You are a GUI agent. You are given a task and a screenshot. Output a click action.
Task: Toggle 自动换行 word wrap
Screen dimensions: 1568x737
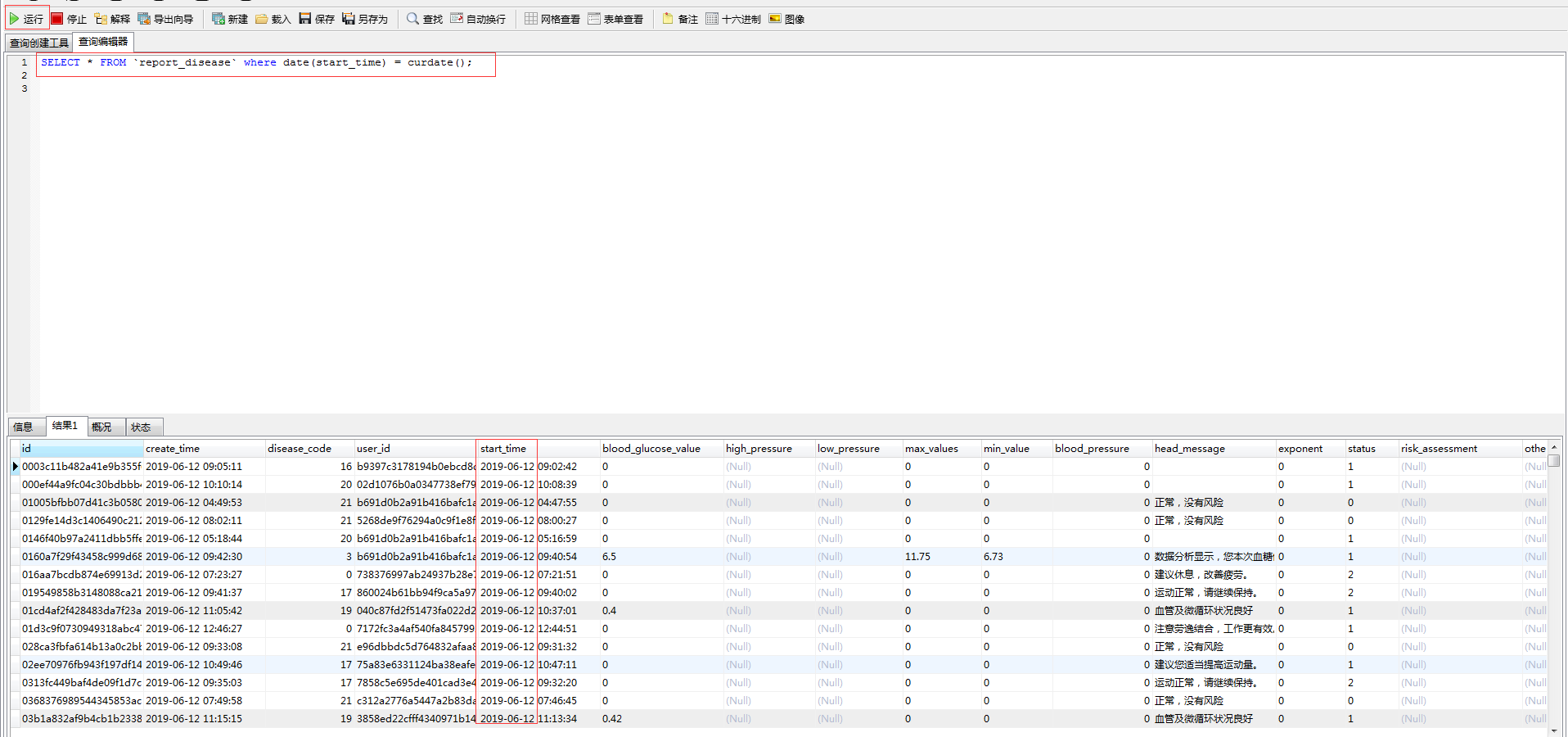[480, 18]
